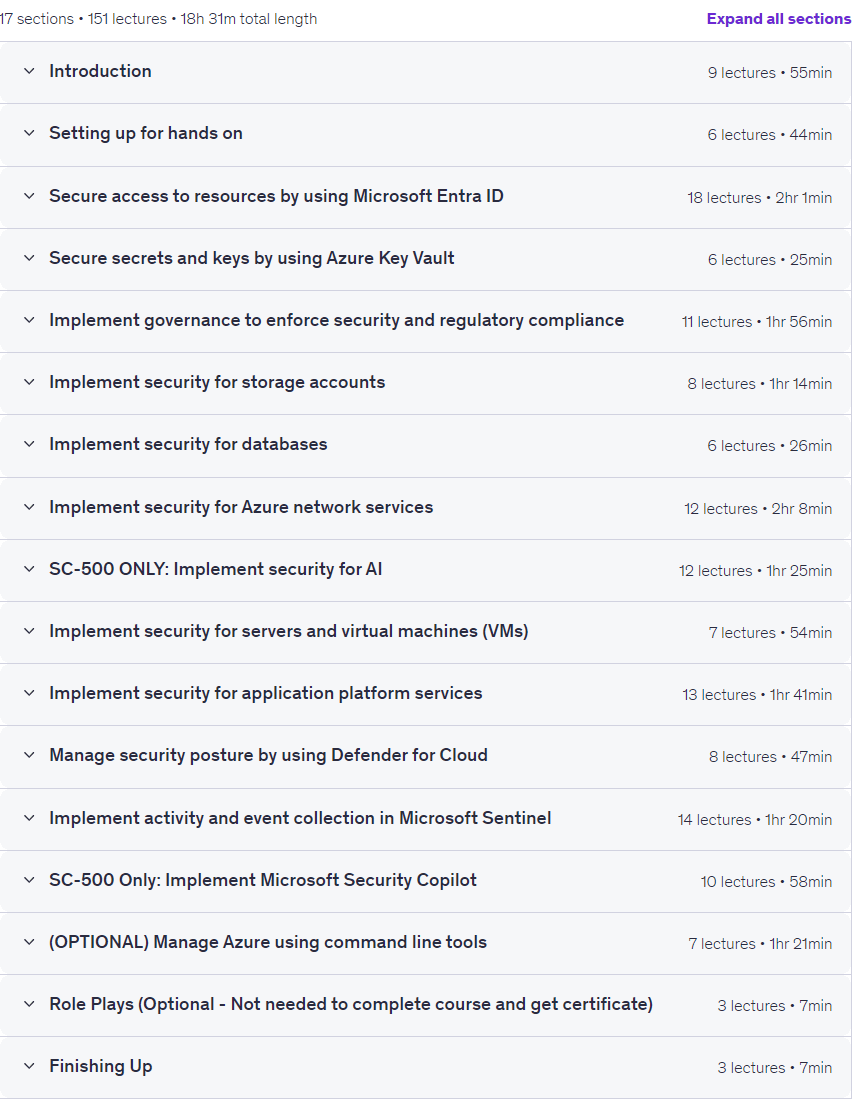Click the chevron beside "Implement security for databases"
This screenshot has height=1111, width=854.
coord(29,444)
